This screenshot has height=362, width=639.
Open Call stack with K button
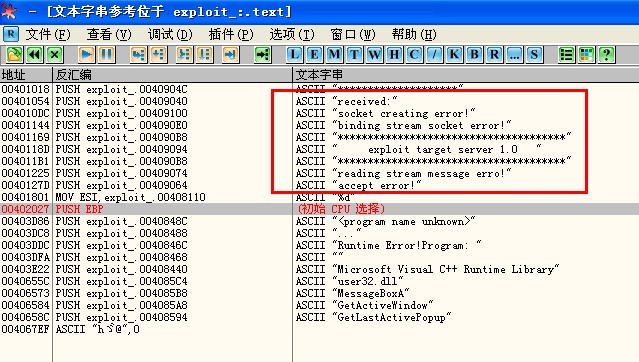click(454, 54)
